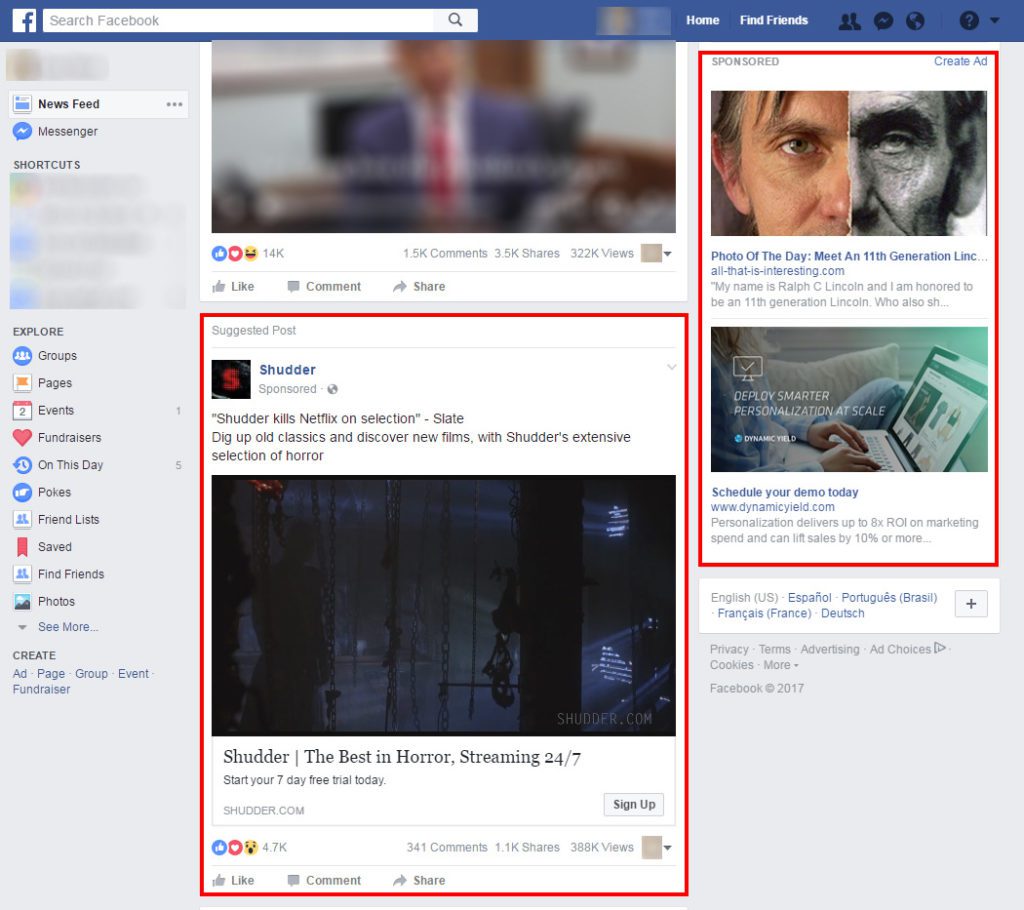Screen dimensions: 1024x910
Task: Open Shudder page name link
Action: coord(287,370)
